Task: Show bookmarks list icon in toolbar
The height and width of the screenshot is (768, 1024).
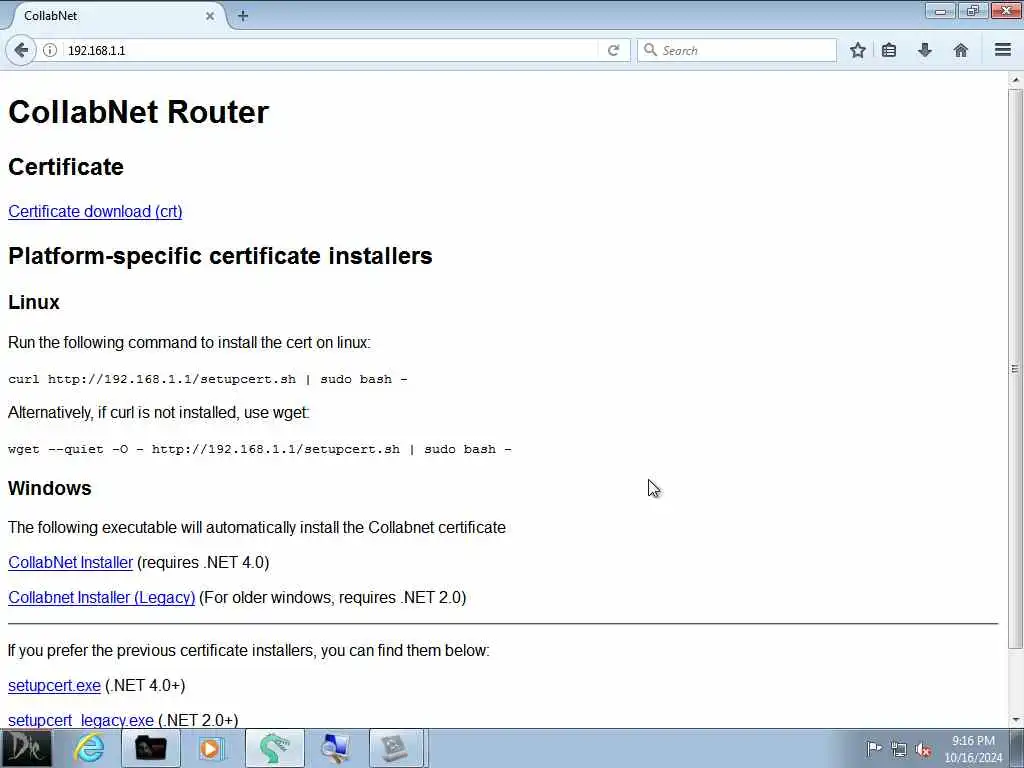Action: click(889, 50)
